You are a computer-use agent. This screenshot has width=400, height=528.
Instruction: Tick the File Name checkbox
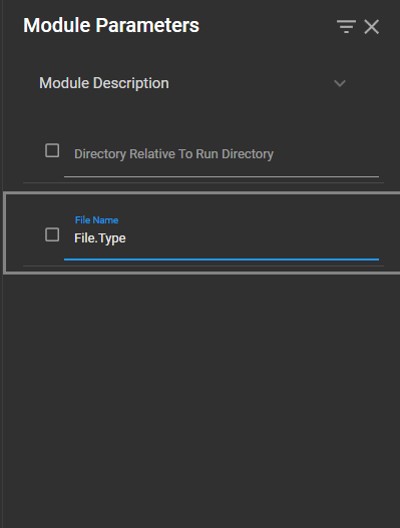point(52,235)
